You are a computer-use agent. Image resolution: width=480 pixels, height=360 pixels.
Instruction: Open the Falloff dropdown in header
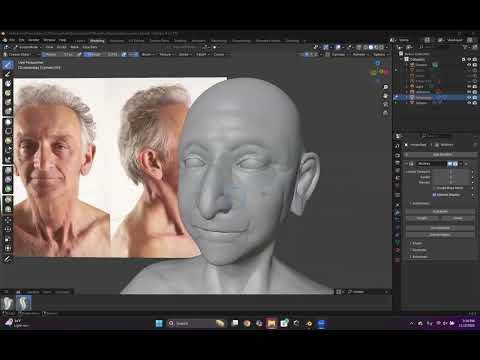click(201, 54)
